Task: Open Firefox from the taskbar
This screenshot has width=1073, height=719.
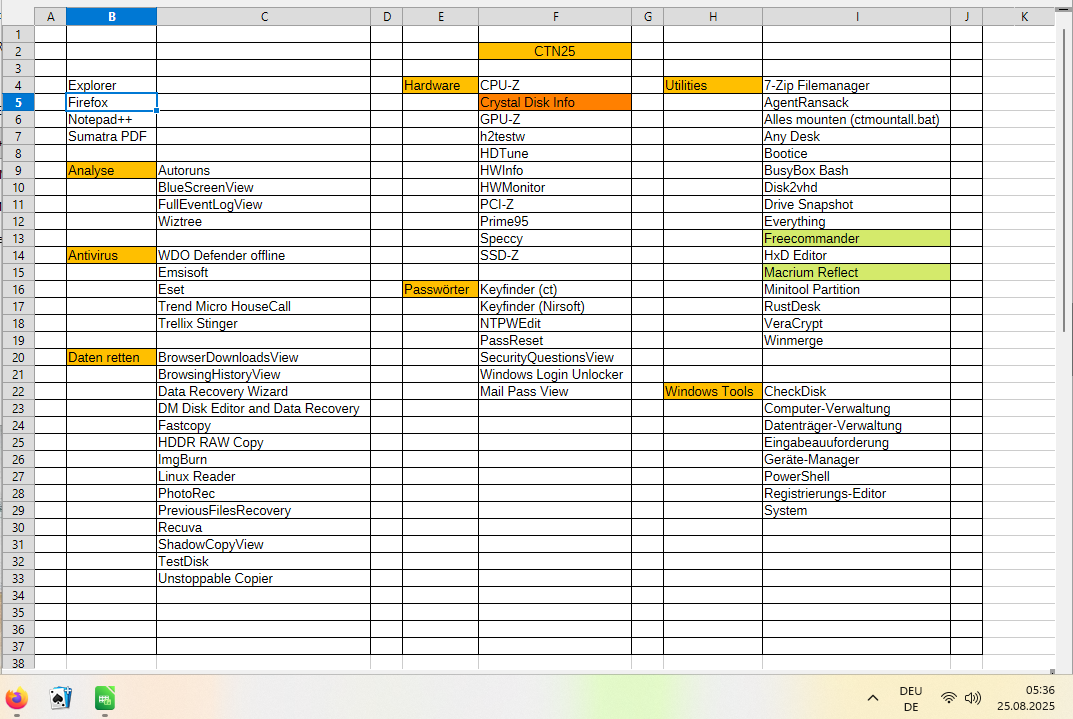Action: (17, 698)
